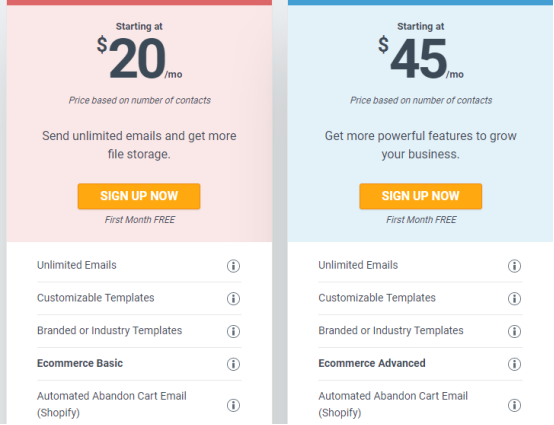Select the Ecommerce Basic feature label

pos(80,363)
